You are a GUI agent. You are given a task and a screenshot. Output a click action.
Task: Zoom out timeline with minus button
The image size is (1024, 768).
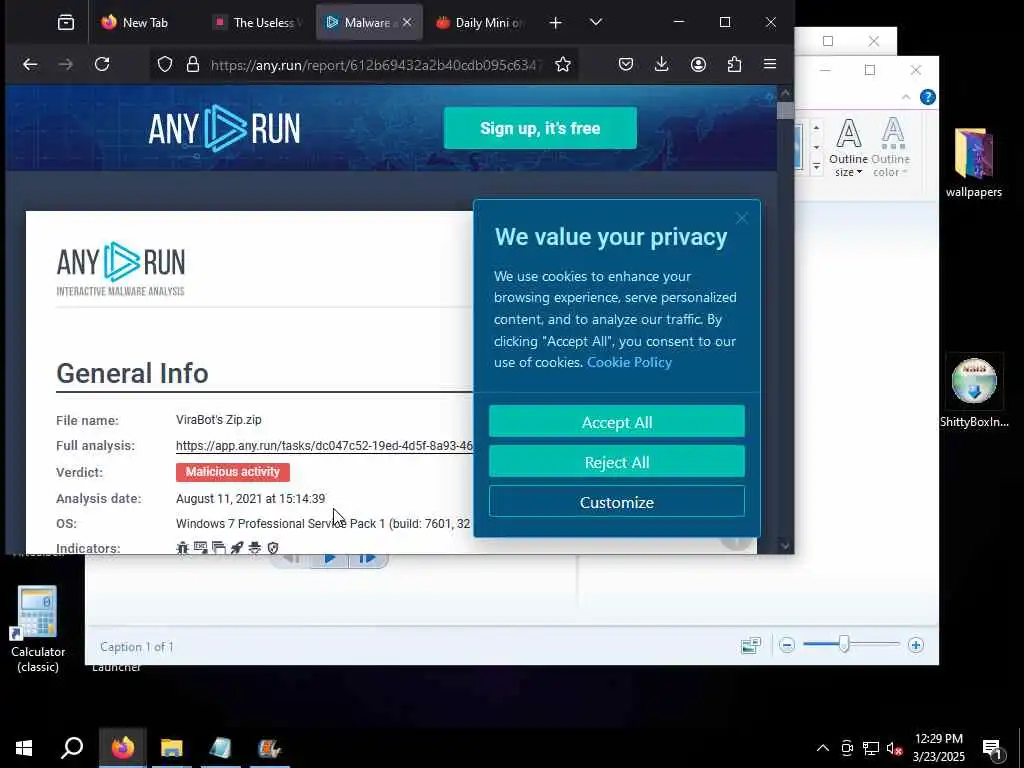coord(787,645)
